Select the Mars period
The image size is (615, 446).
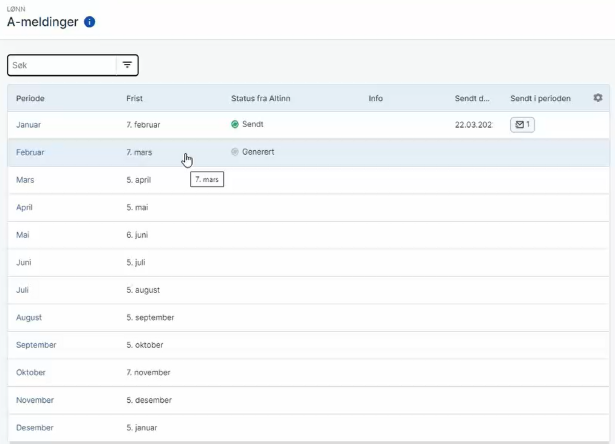click(25, 180)
